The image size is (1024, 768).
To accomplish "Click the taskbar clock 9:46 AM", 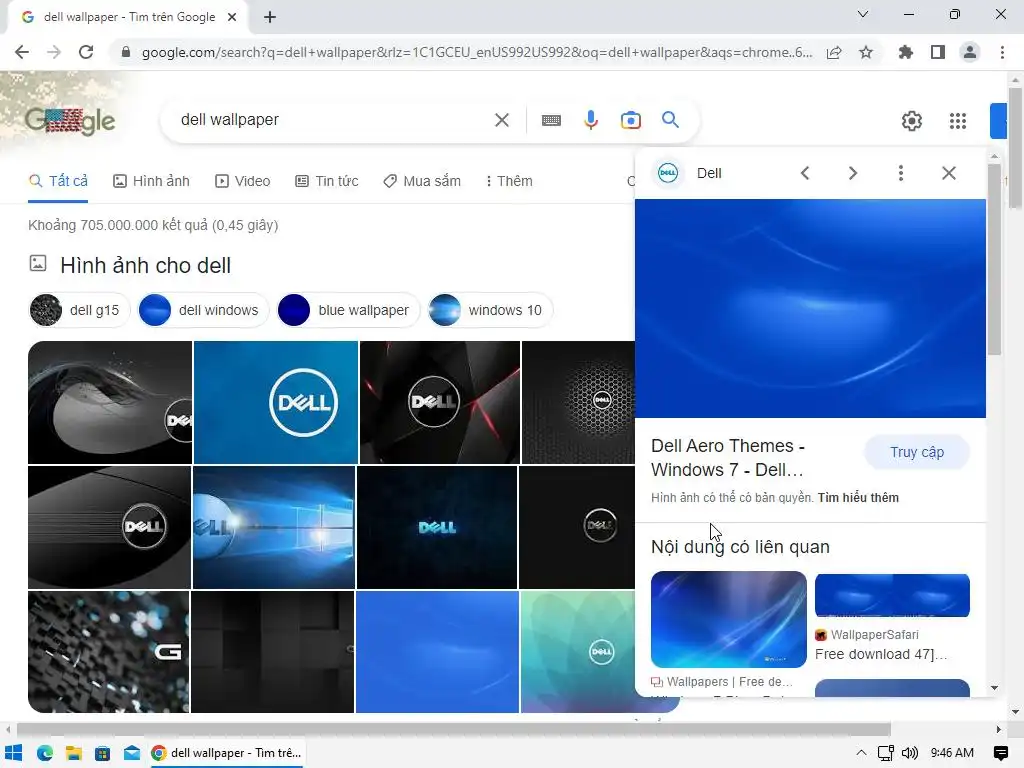I will coord(952,753).
